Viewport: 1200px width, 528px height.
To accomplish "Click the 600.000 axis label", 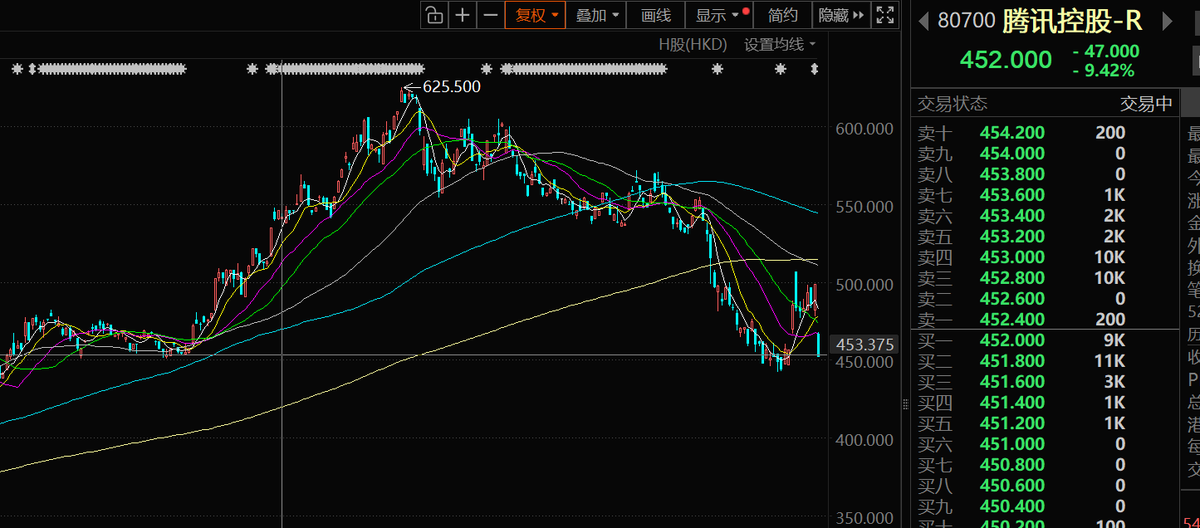I will point(864,129).
